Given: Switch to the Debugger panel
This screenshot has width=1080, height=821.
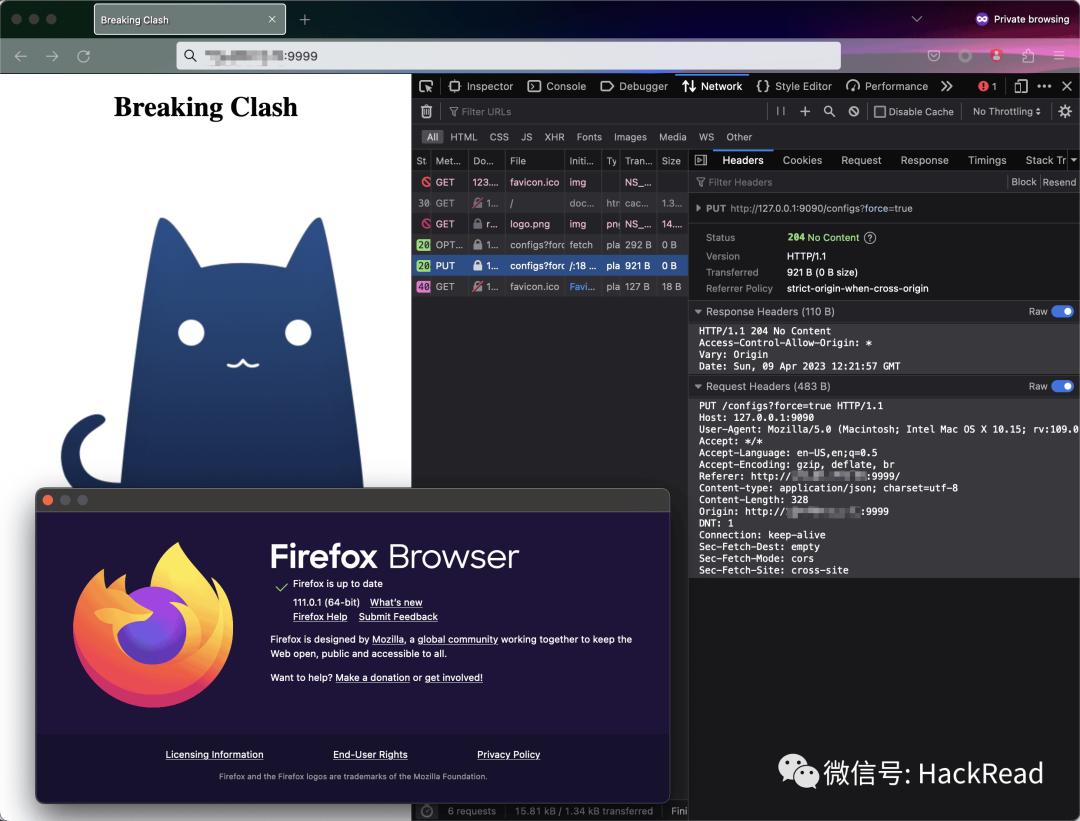Looking at the screenshot, I should [634, 86].
